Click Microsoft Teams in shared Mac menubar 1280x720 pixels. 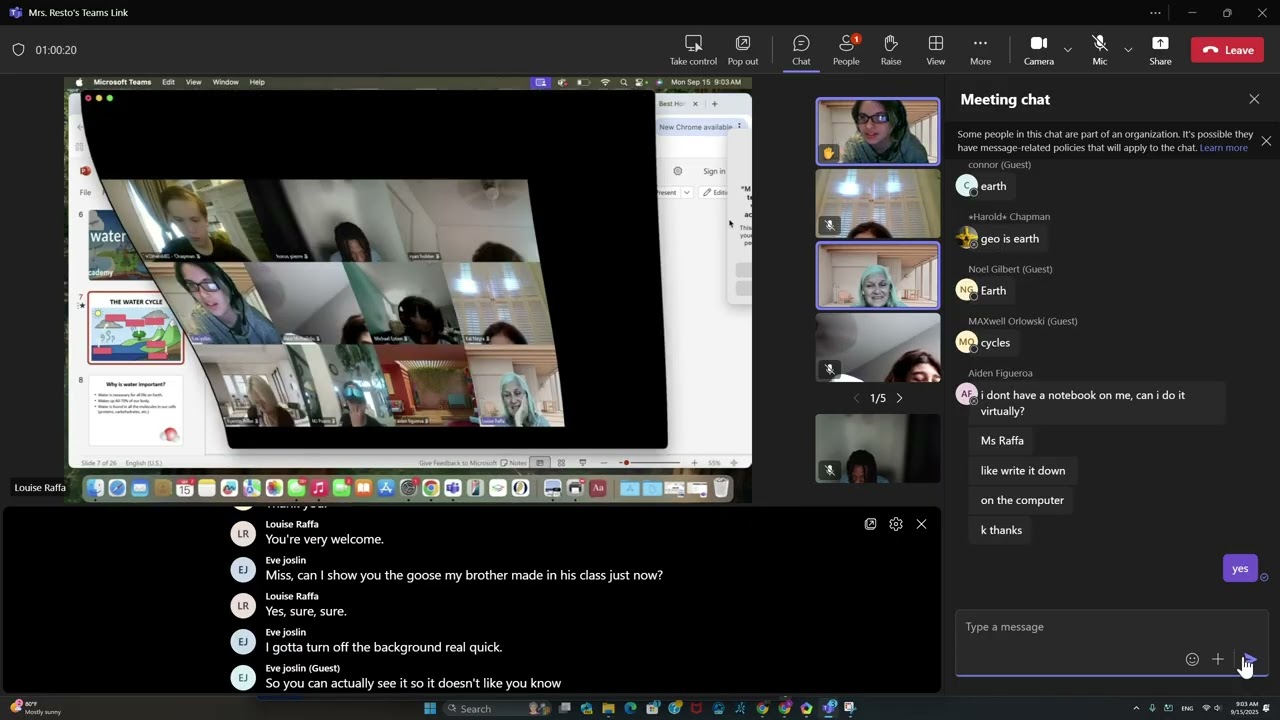tap(122, 82)
